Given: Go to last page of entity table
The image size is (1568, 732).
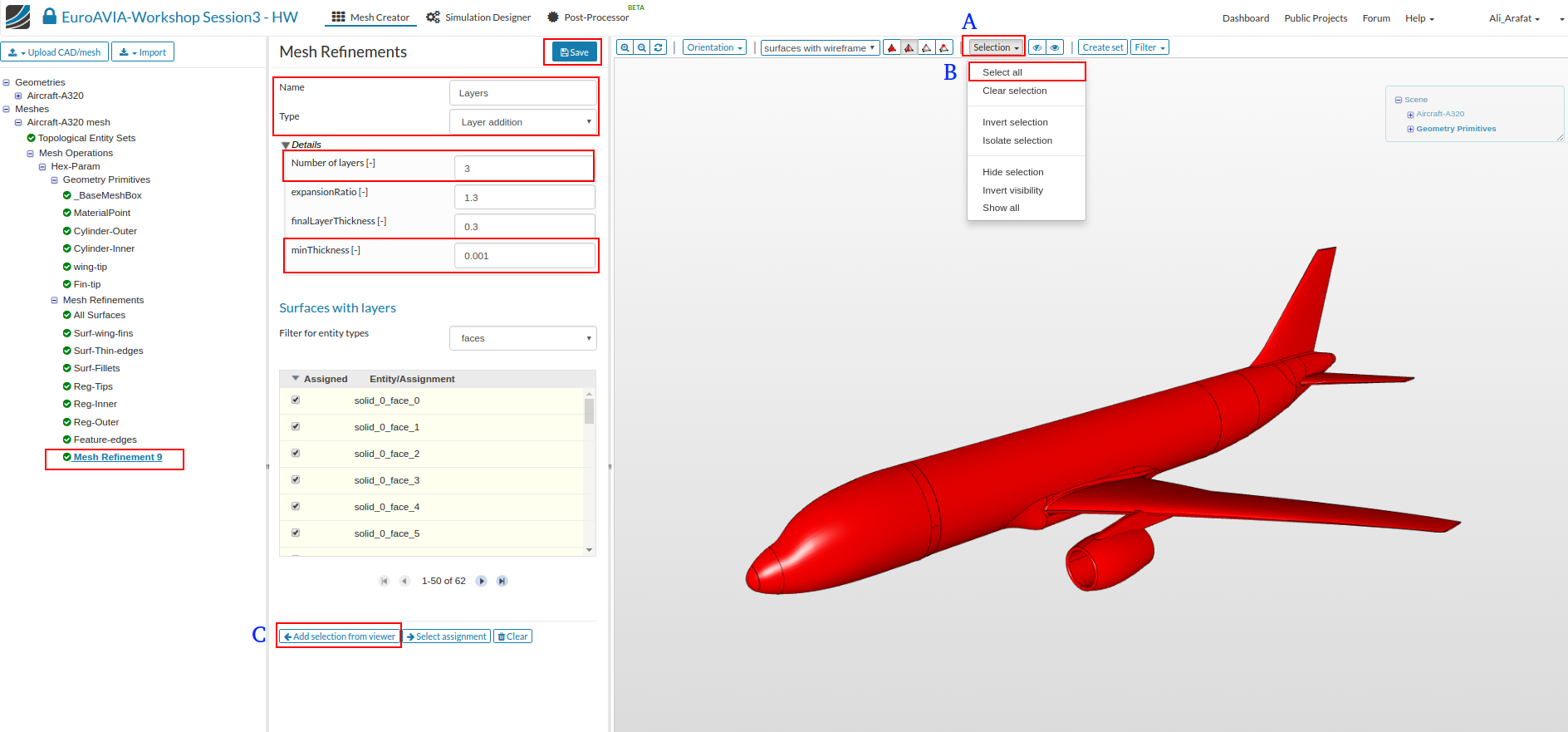Looking at the screenshot, I should [502, 581].
